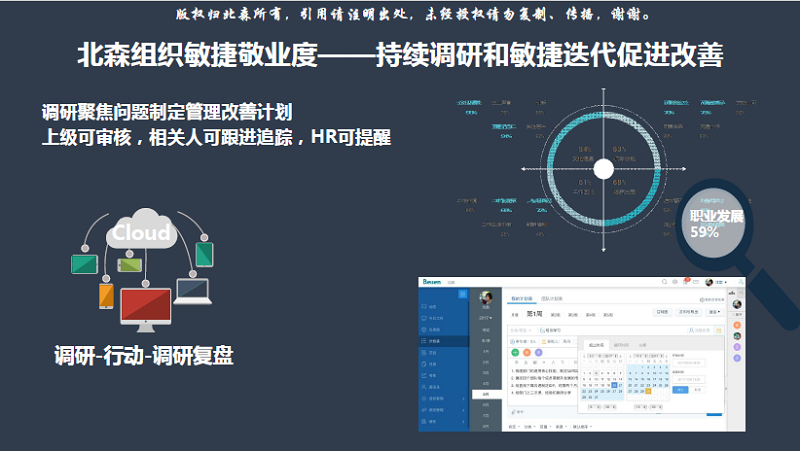Select the 第2周 week tab
The height and width of the screenshot is (451, 800).
click(x=555, y=315)
